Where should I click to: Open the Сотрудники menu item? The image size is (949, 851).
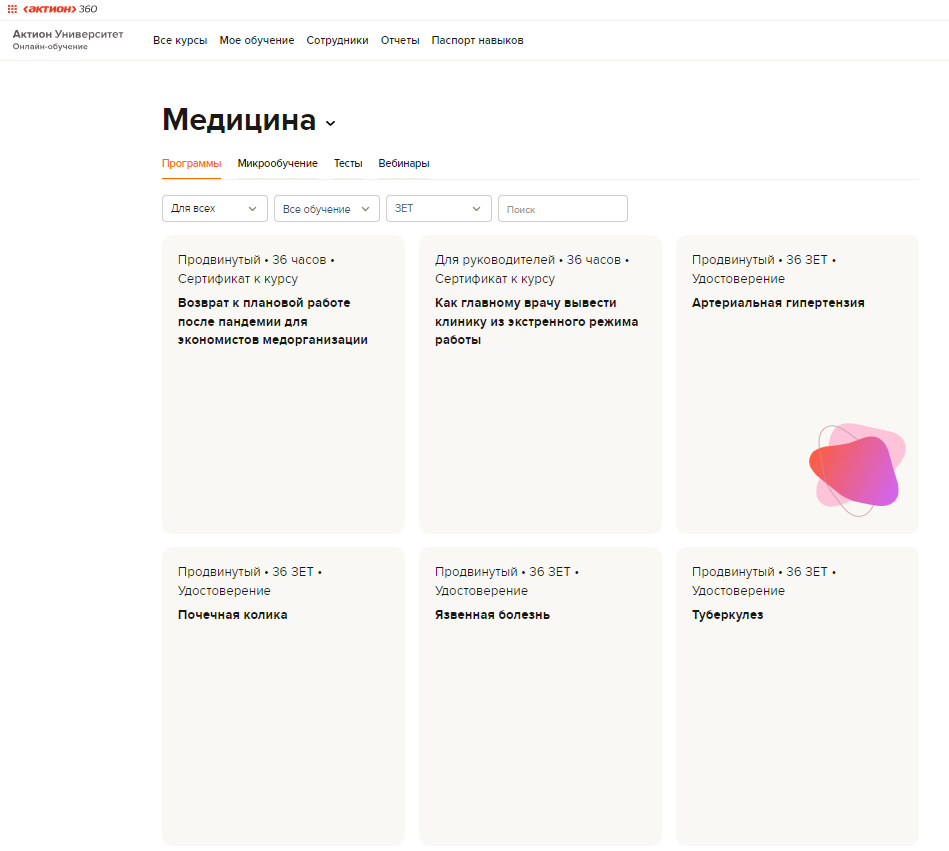click(337, 40)
